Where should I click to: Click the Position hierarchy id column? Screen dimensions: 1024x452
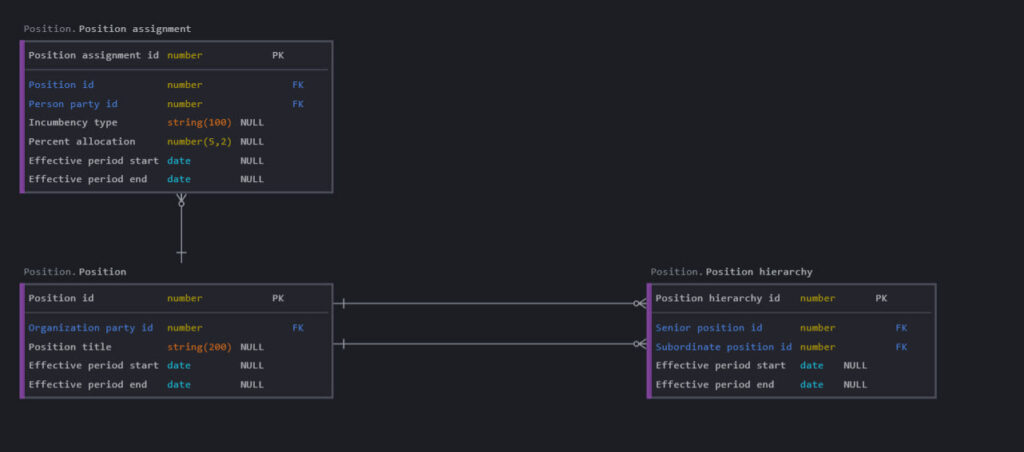pos(717,298)
